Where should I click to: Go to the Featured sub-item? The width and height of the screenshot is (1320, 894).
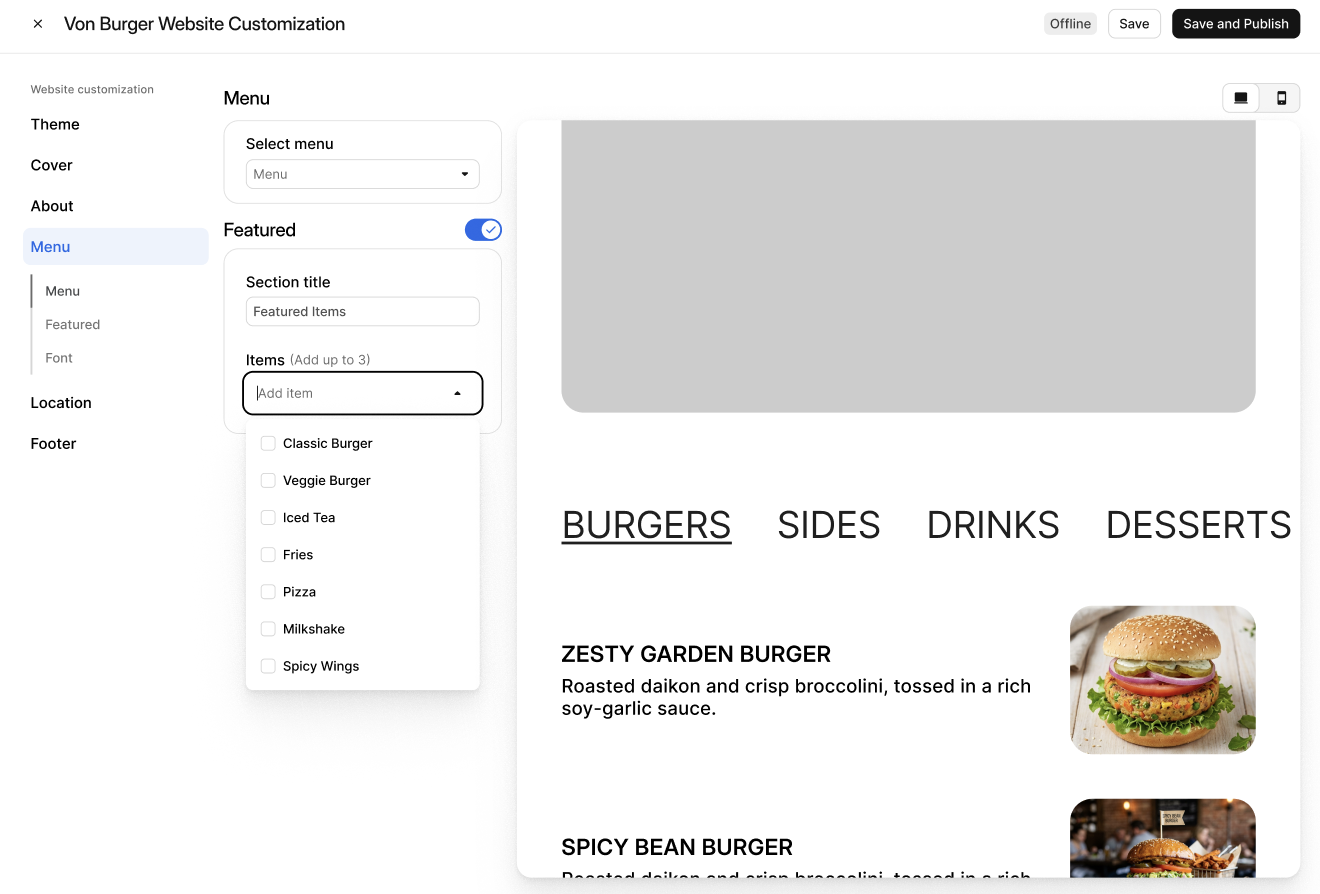[x=72, y=324]
